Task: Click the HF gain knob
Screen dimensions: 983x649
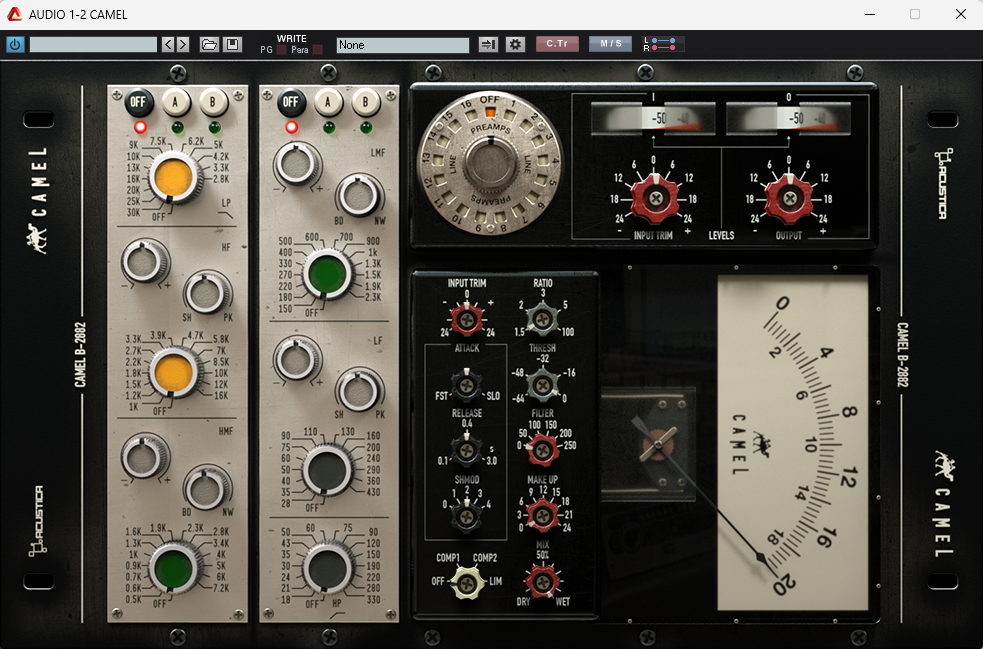Action: [x=145, y=261]
